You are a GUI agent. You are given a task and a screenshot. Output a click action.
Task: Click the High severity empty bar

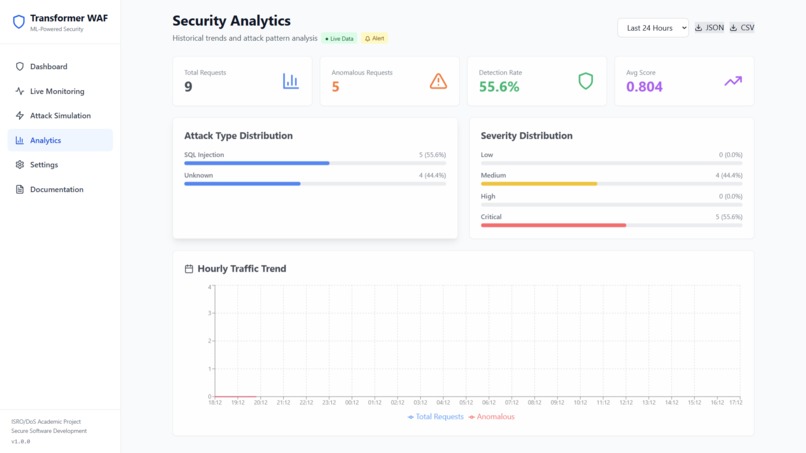[x=611, y=205]
